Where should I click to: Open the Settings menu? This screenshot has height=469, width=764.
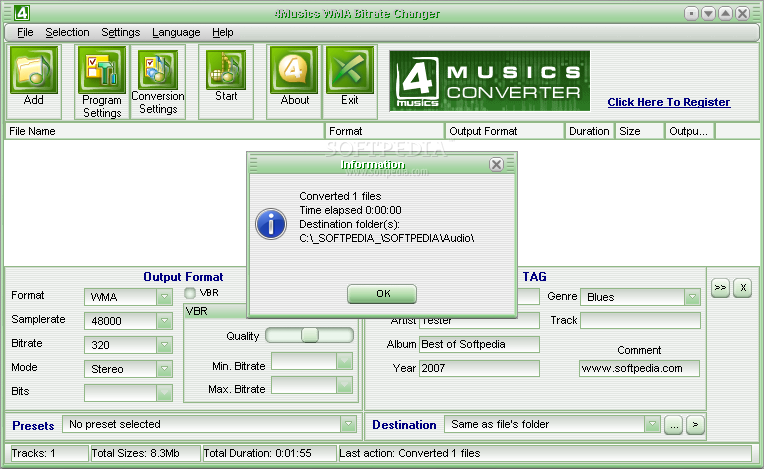120,32
